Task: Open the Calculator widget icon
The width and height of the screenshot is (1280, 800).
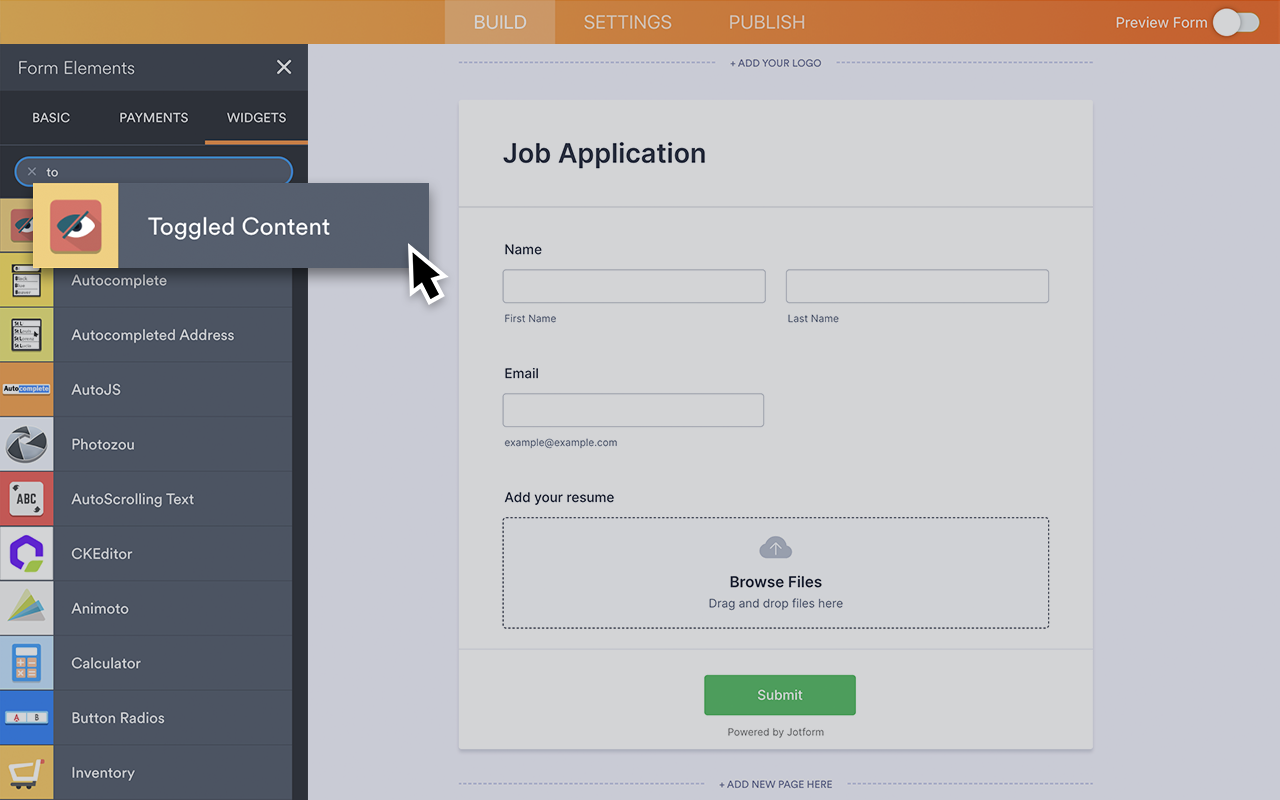Action: (x=27, y=663)
